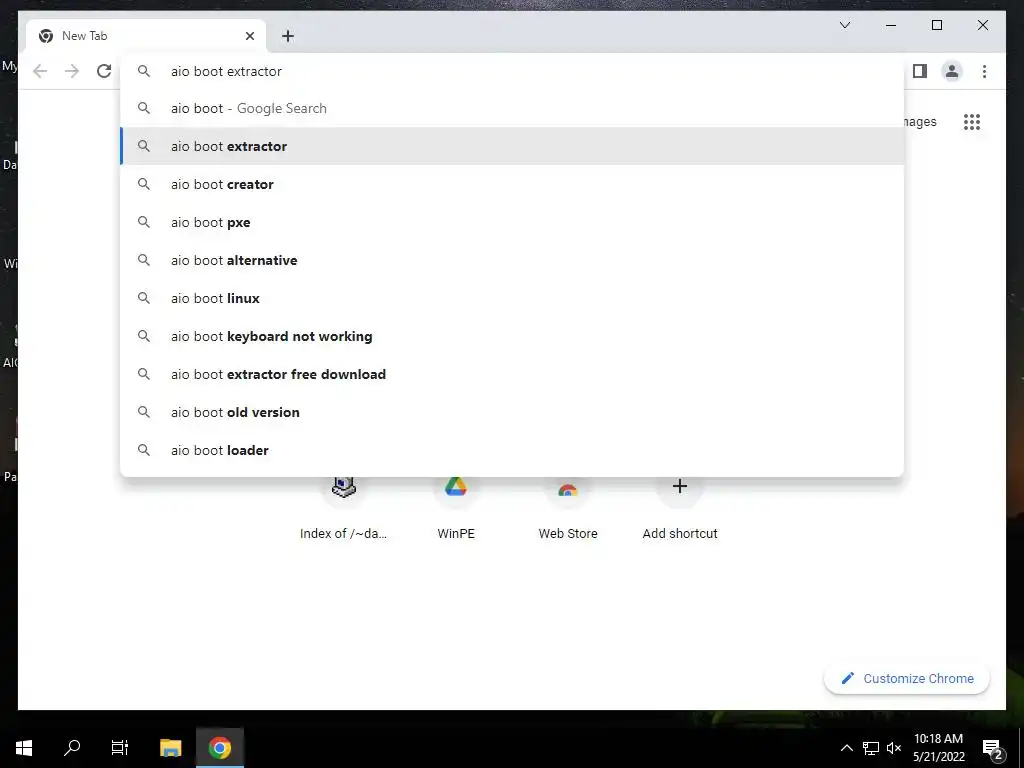The image size is (1024, 768).
Task: Click the back navigation arrow
Action: (x=40, y=71)
